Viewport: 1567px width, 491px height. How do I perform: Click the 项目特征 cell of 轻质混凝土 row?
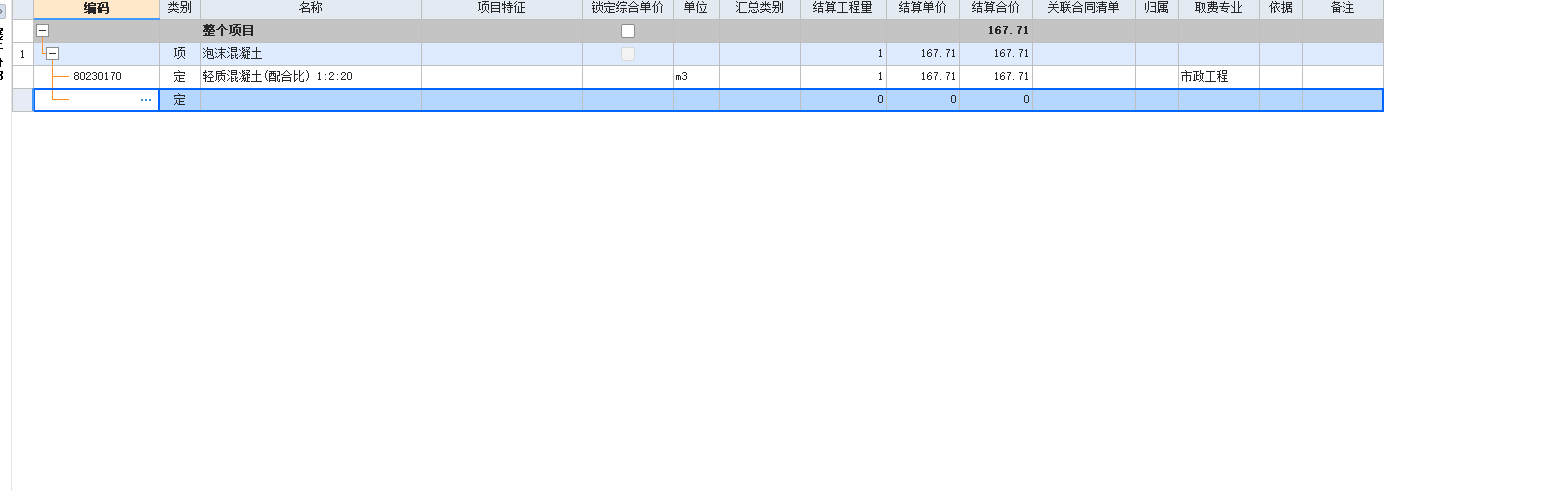tap(502, 76)
